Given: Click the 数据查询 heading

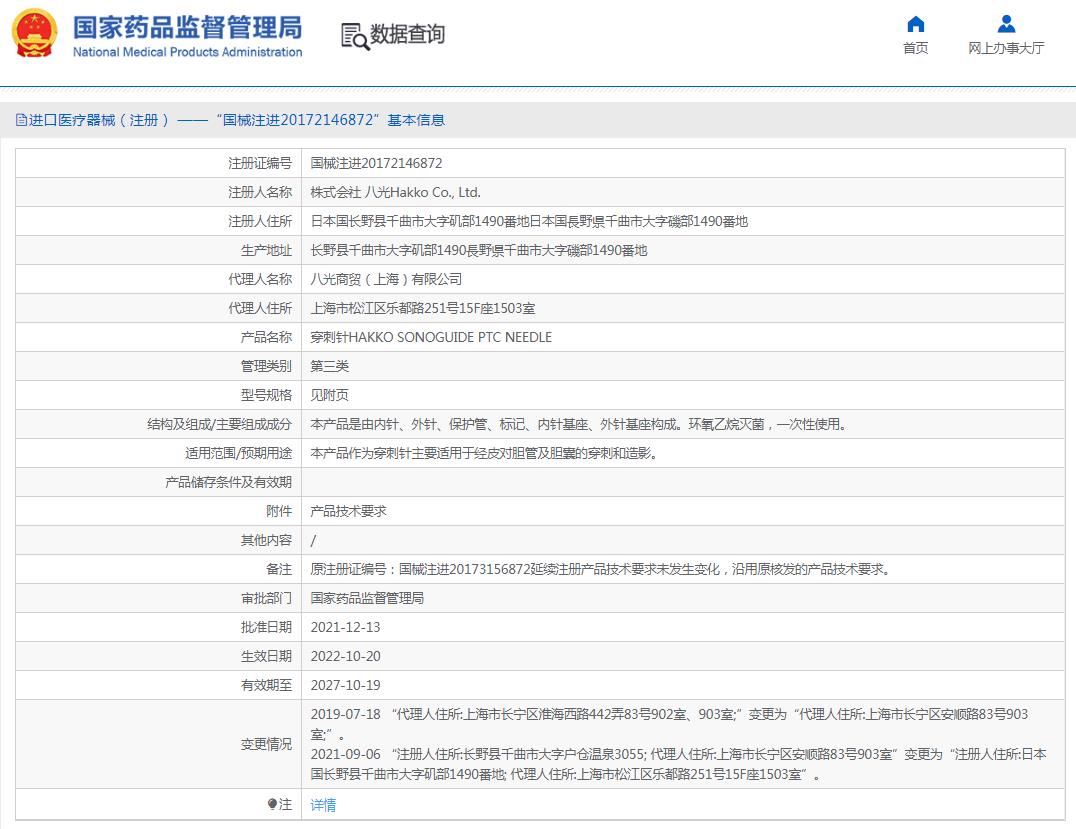Looking at the screenshot, I should [408, 34].
